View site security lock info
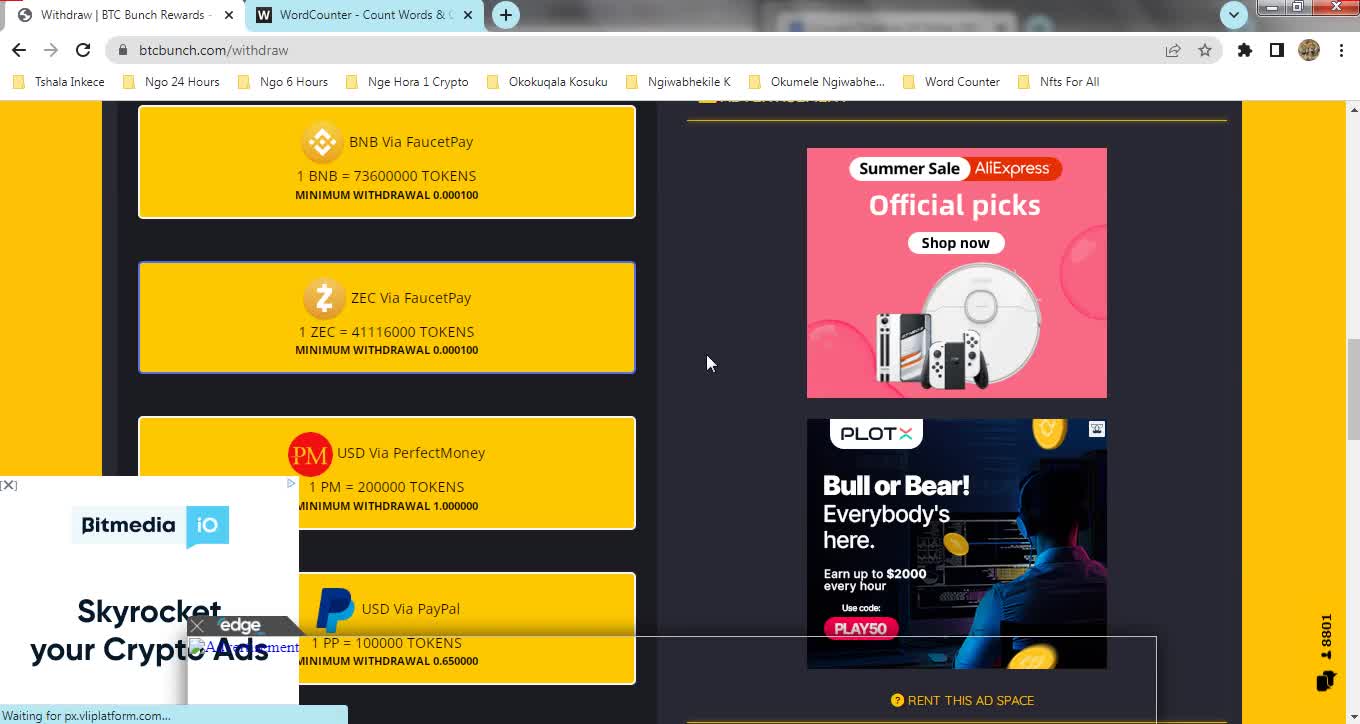 122,50
